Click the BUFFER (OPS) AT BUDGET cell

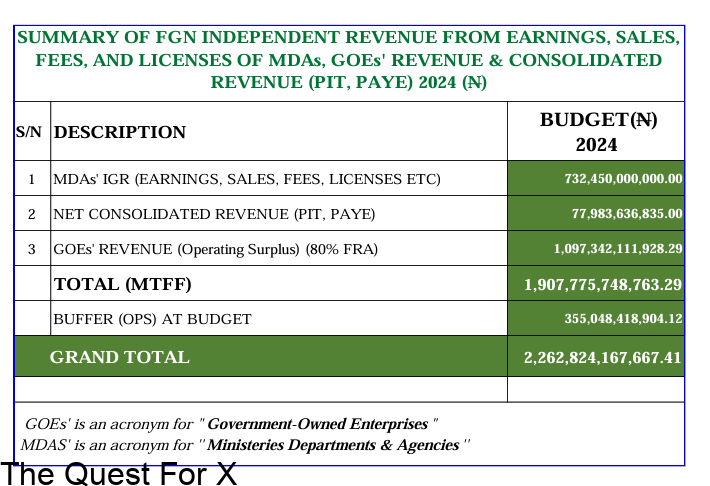pos(152,319)
